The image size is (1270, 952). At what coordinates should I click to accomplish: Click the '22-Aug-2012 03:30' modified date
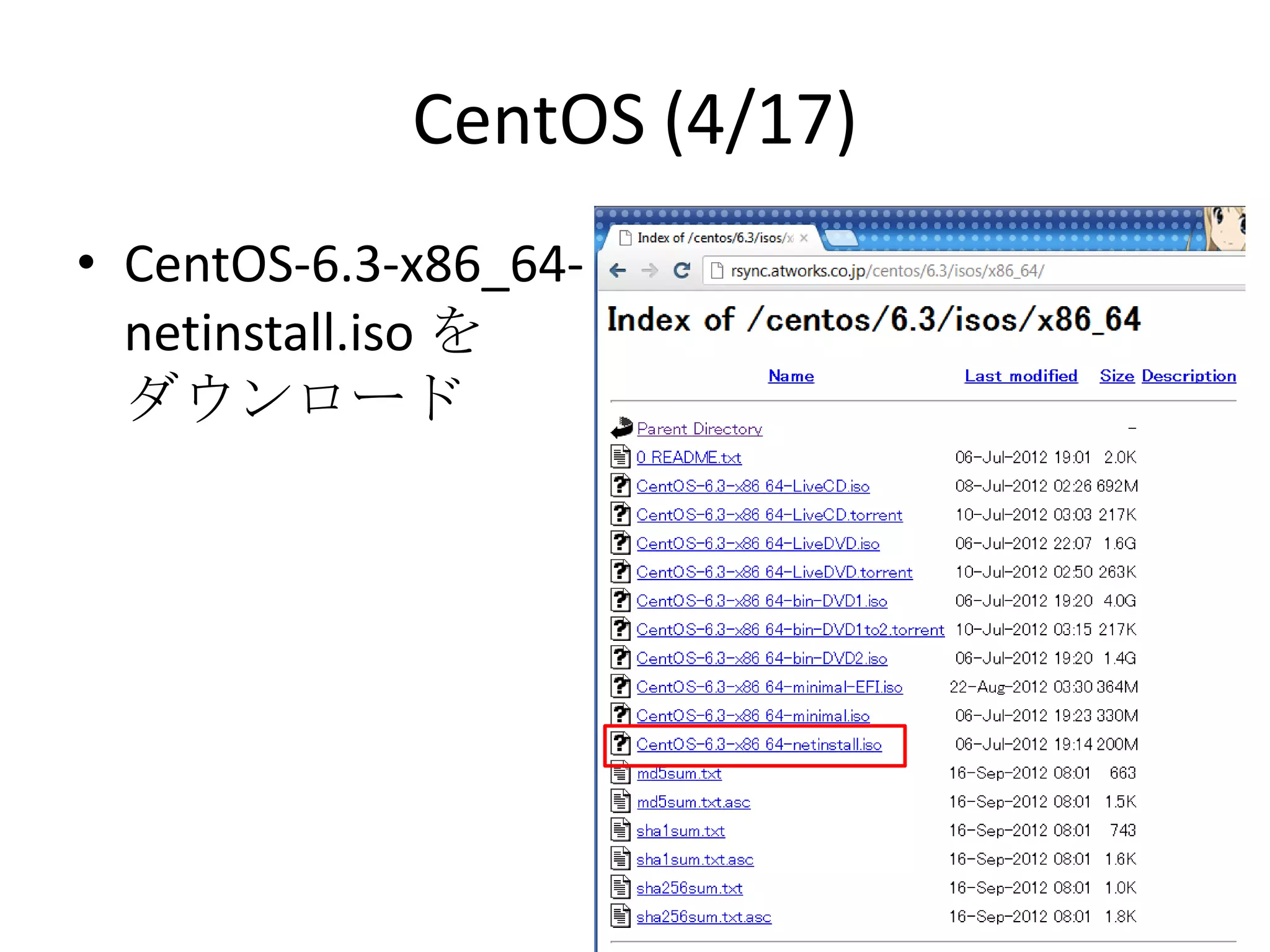tap(1021, 687)
